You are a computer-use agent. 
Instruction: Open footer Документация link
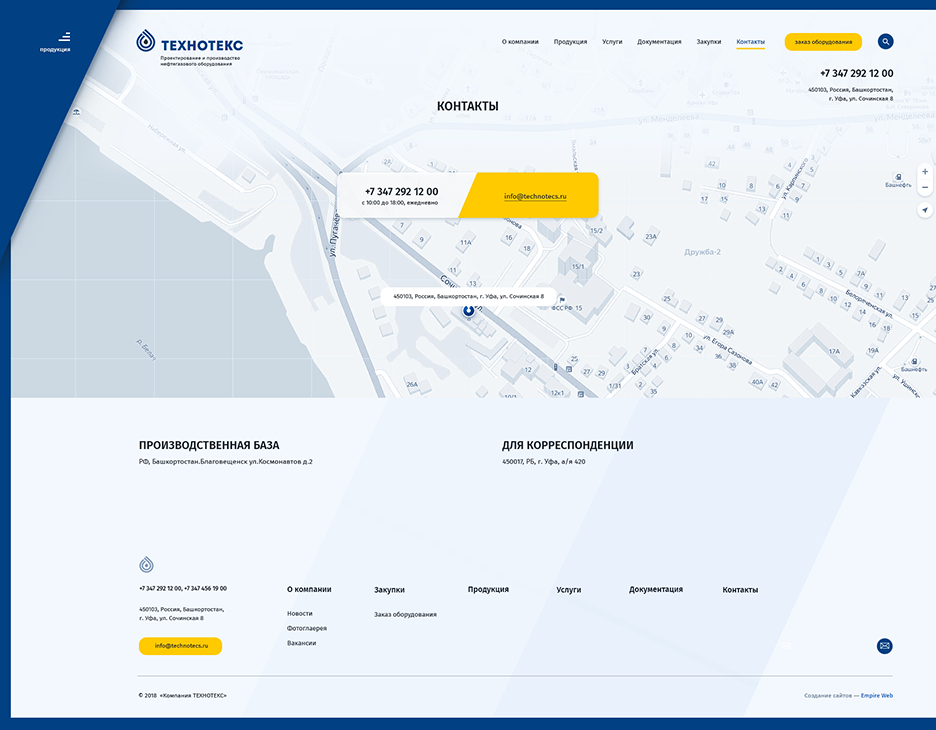coord(656,589)
